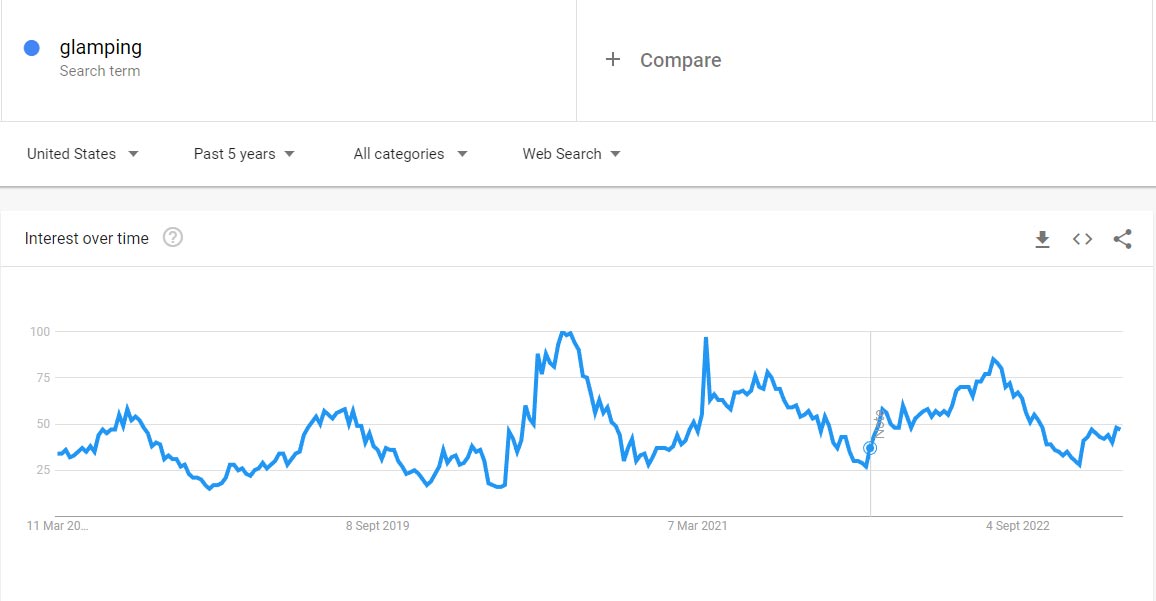Open the help tooltip question mark icon

(x=173, y=238)
